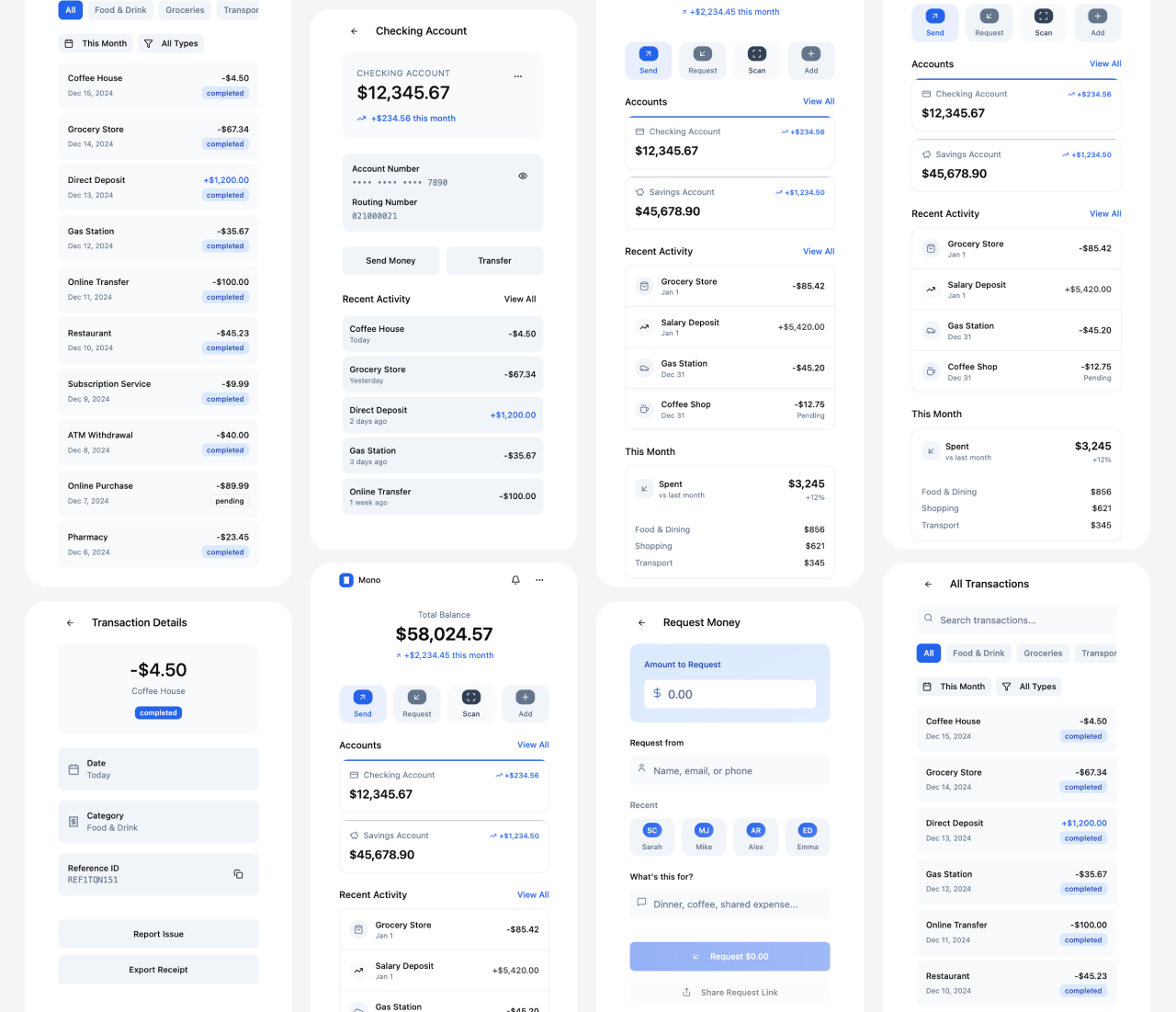This screenshot has height=1012, width=1176.
Task: Click the category icon beside Food & Drink
Action: [73, 822]
